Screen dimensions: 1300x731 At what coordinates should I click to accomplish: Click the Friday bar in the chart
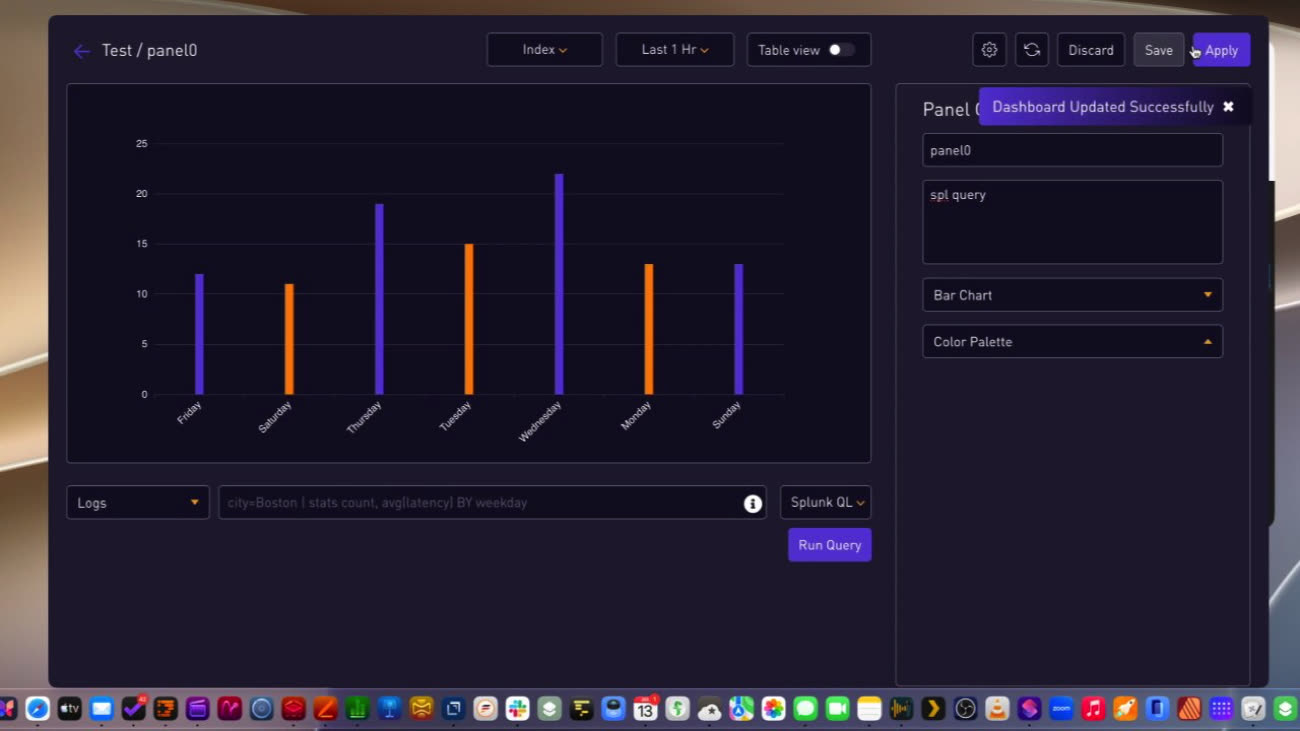click(199, 334)
